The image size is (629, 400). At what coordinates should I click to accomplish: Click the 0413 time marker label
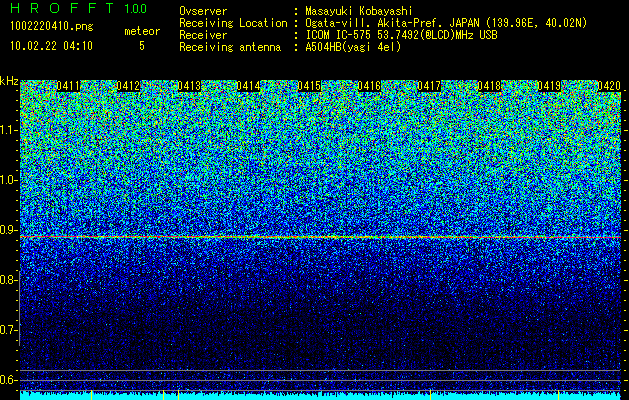coord(189,86)
